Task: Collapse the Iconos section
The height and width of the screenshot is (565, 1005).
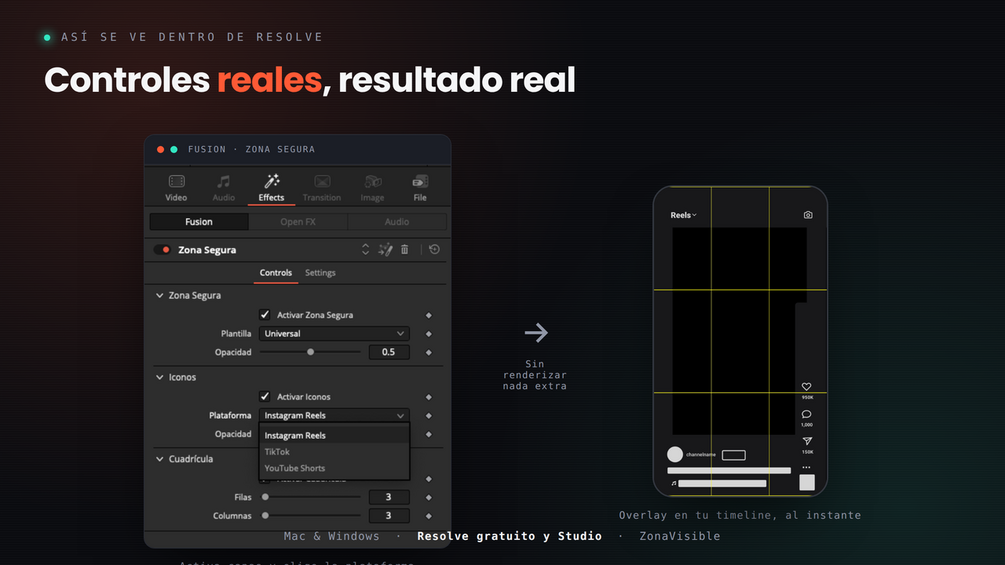Action: [160, 377]
